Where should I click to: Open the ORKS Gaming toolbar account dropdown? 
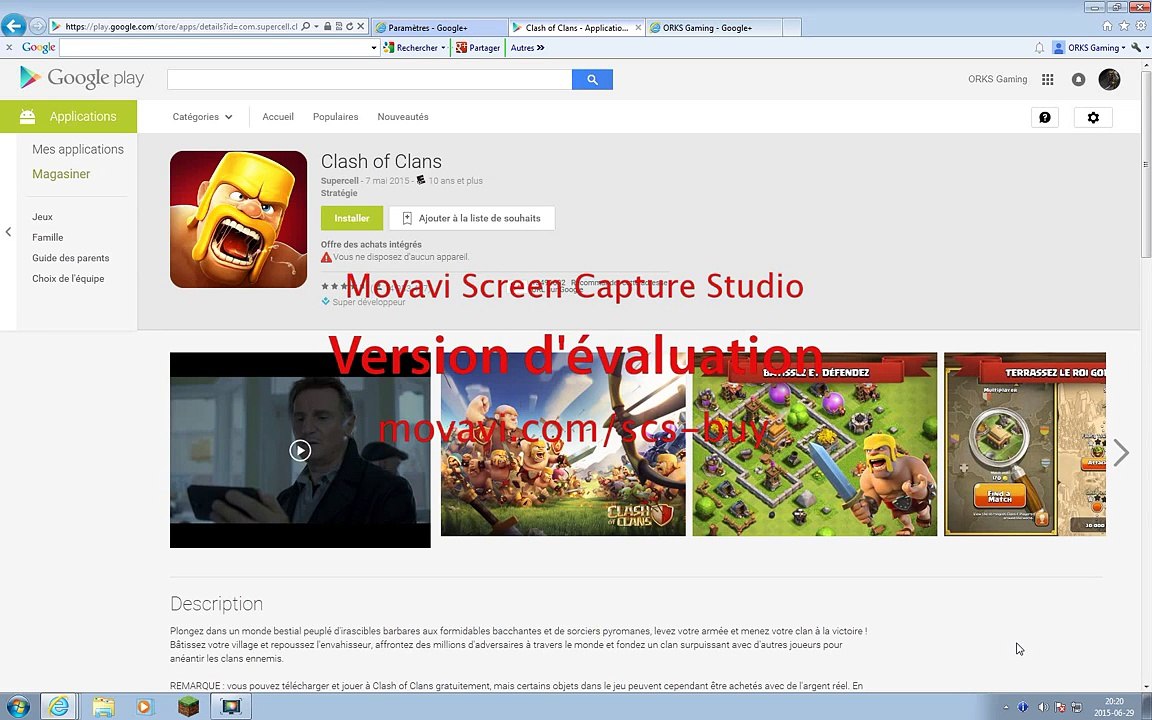[x=1089, y=48]
